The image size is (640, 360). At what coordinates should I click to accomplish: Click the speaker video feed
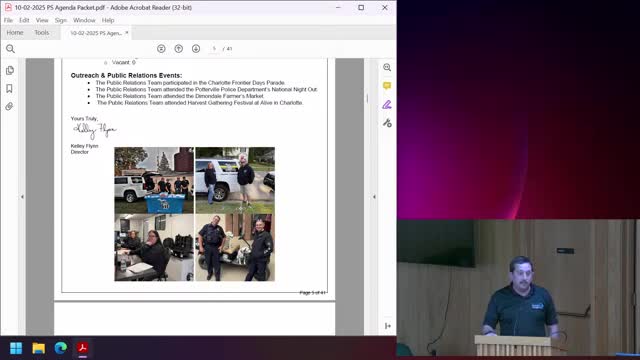pyautogui.click(x=518, y=288)
